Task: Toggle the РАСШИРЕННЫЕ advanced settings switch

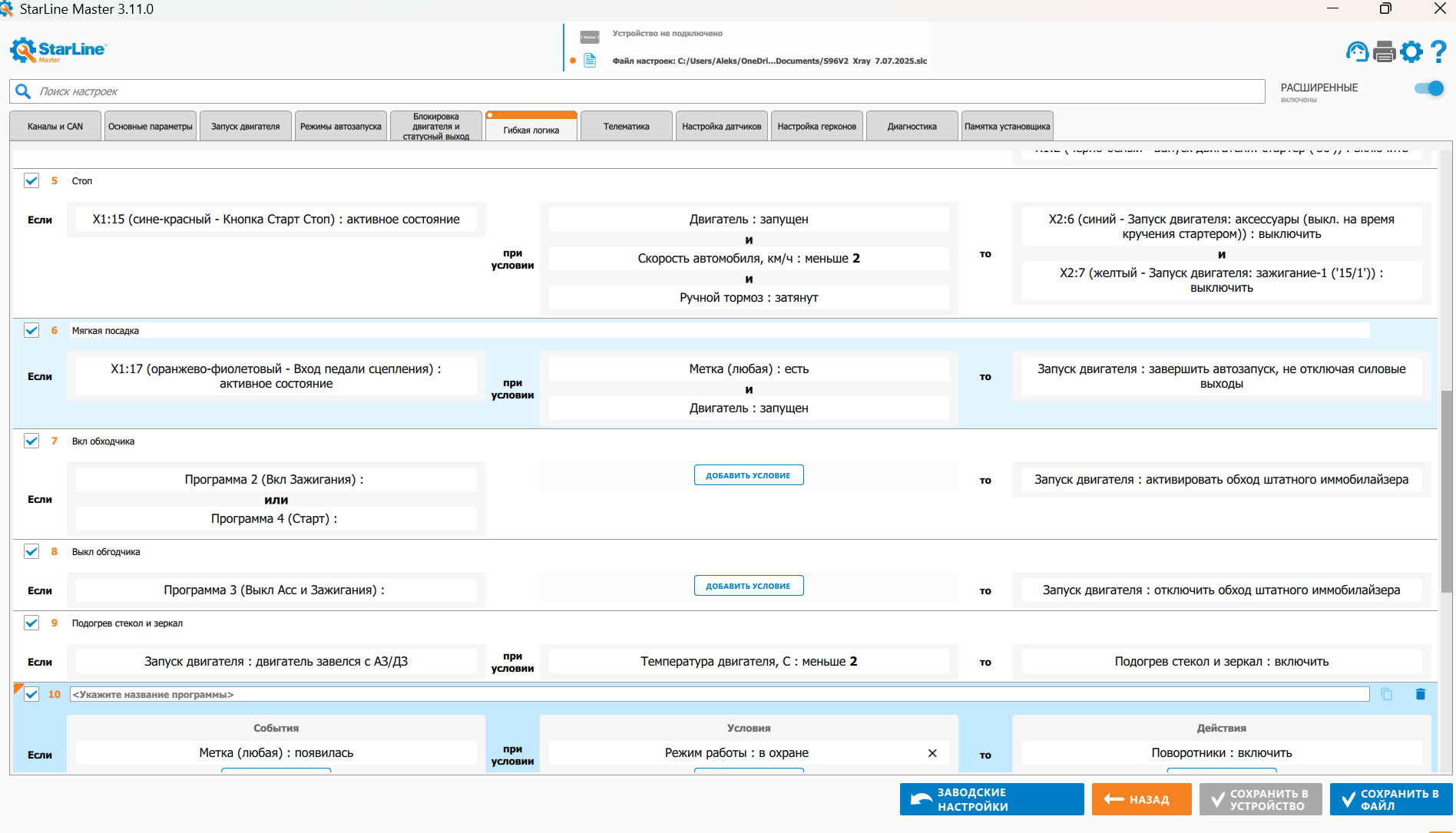Action: click(x=1428, y=88)
